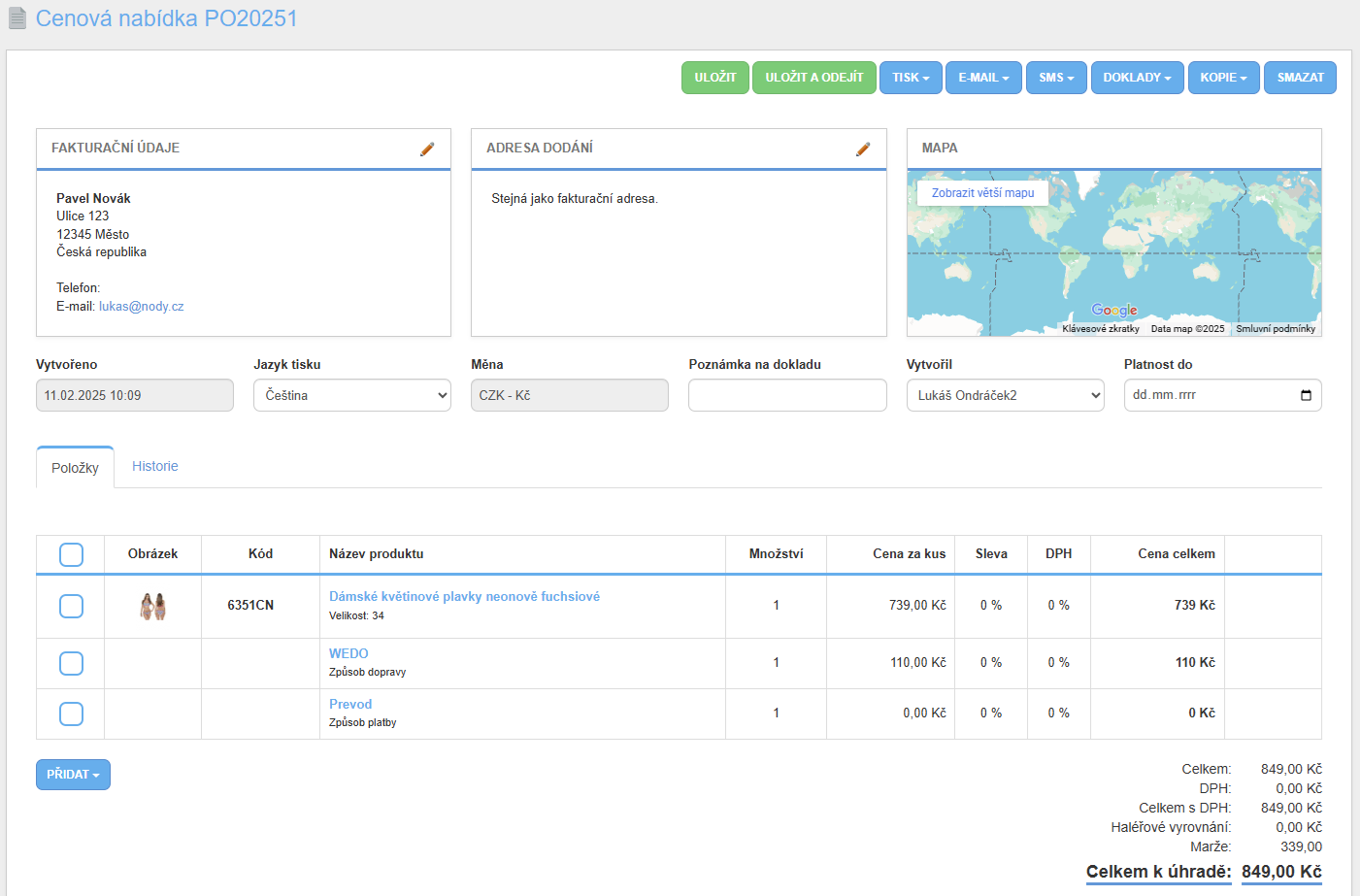This screenshot has height=896, width=1360.
Task: Expand the Vytvořil user dropdown
Action: coord(1005,395)
